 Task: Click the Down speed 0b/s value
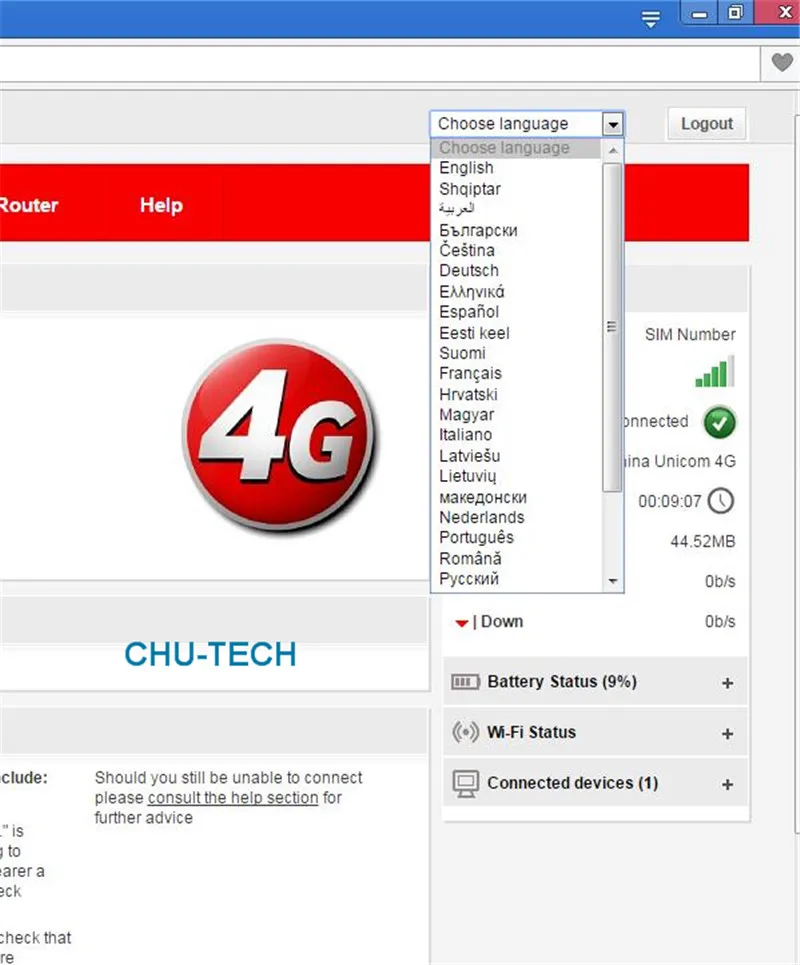pyautogui.click(x=720, y=622)
